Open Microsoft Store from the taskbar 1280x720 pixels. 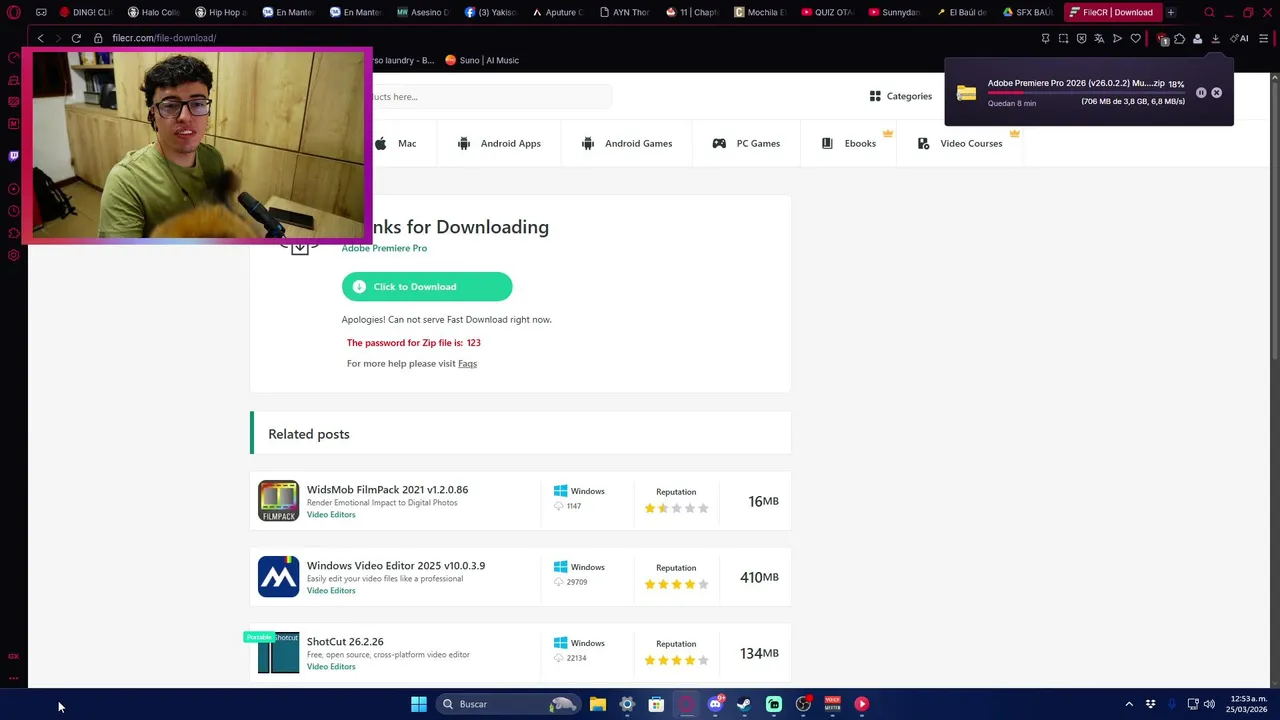pyautogui.click(x=656, y=704)
